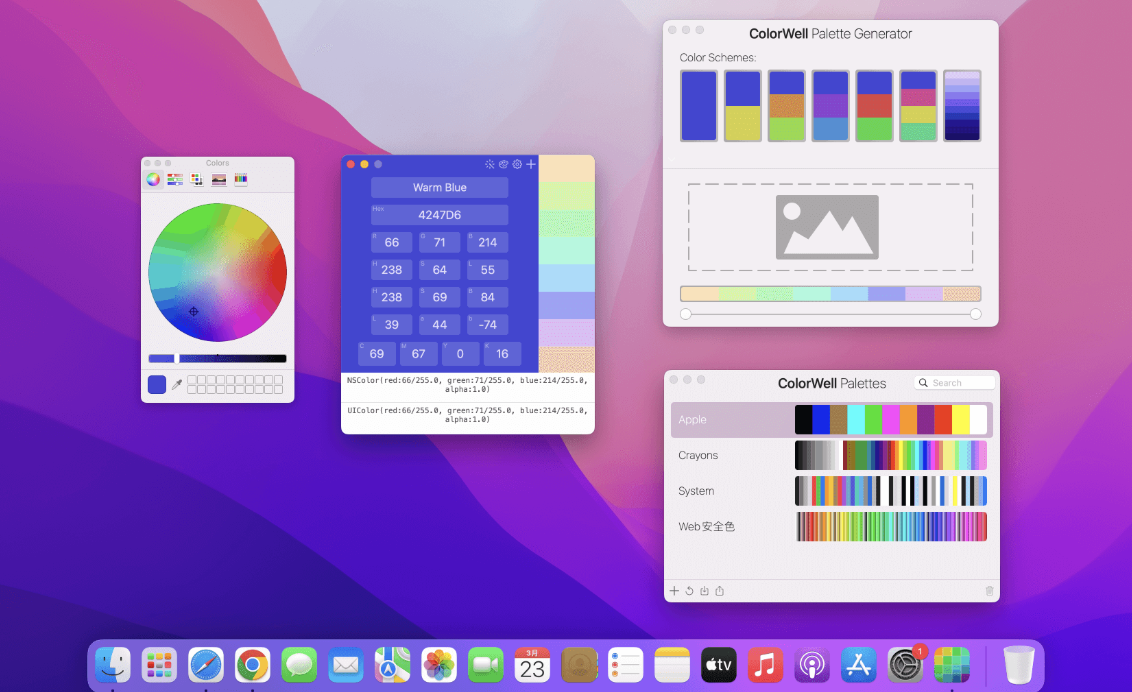Click the Warm Blue color name field
This screenshot has width=1132, height=692.
439,188
